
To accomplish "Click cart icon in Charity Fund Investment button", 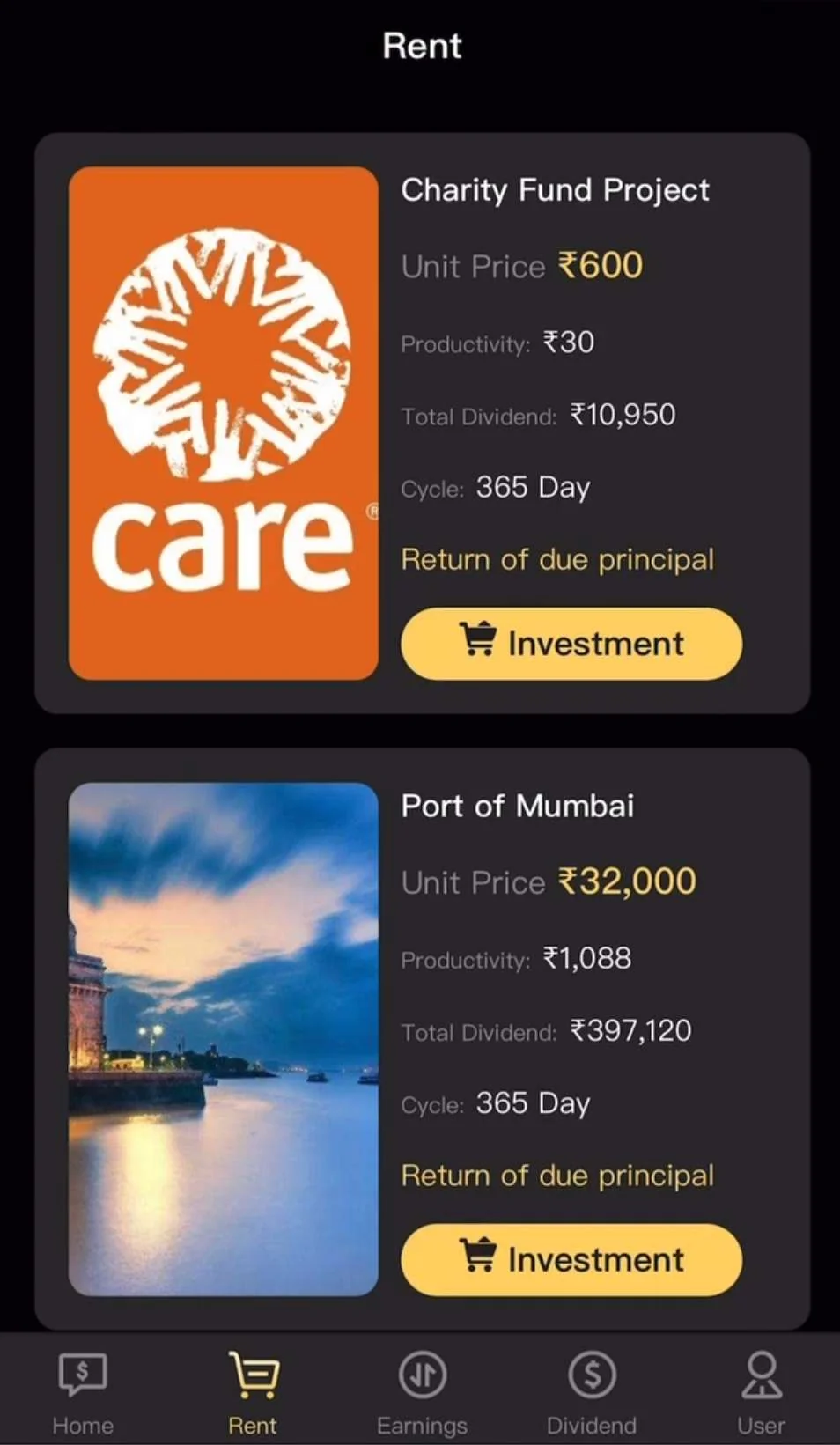I will (477, 640).
